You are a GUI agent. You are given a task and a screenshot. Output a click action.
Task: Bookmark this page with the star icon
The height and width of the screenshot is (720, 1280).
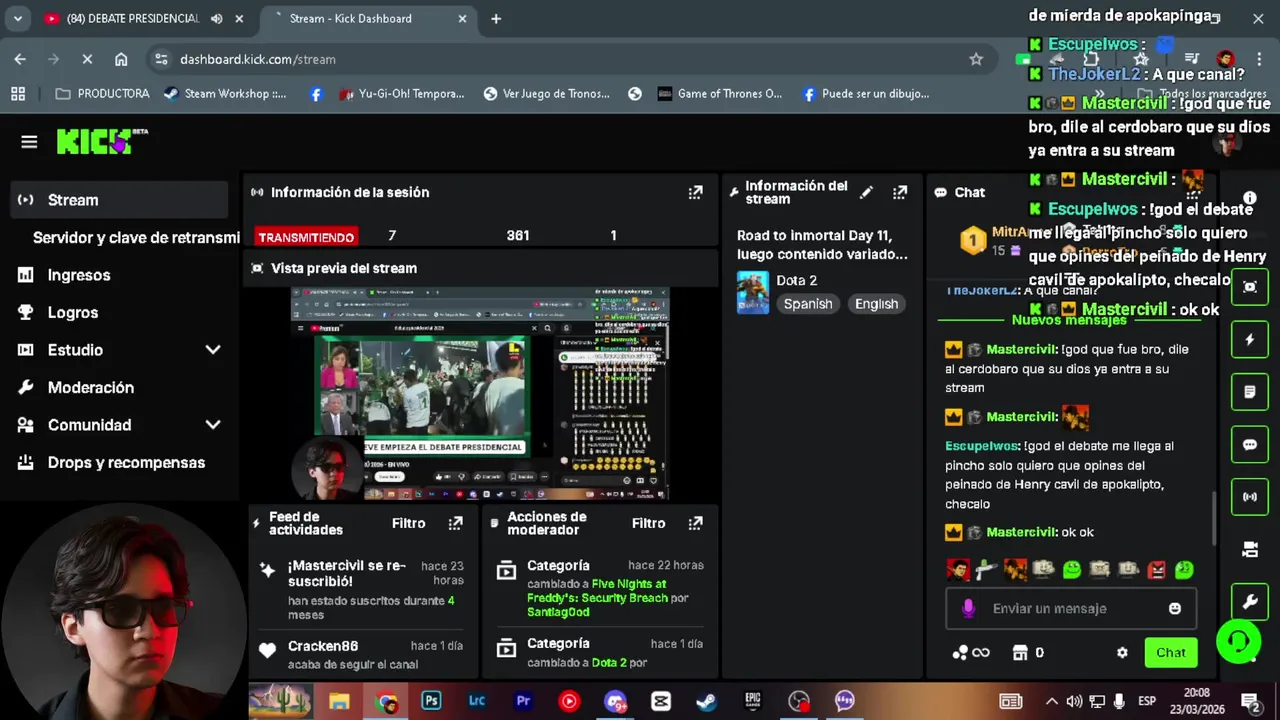click(x=976, y=59)
